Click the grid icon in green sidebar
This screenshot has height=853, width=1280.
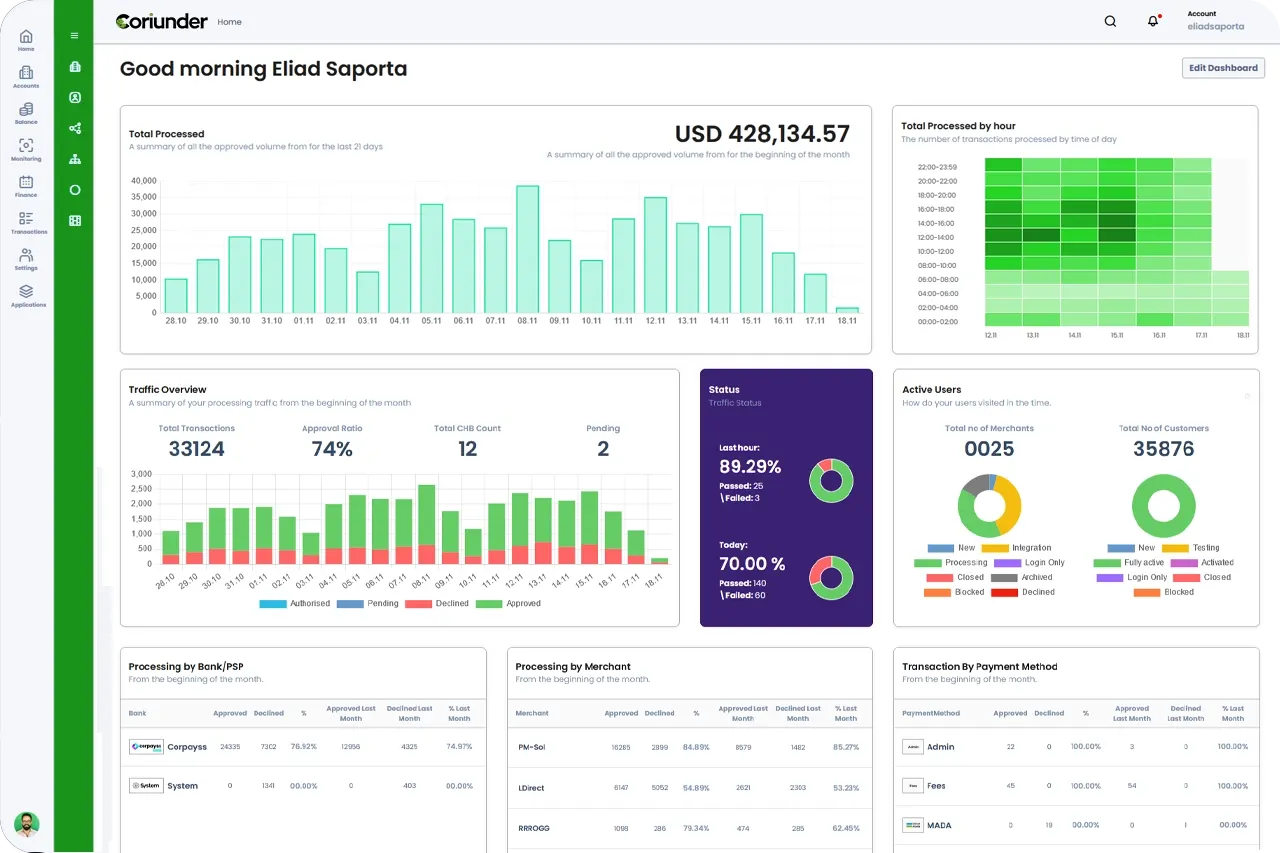tap(75, 220)
